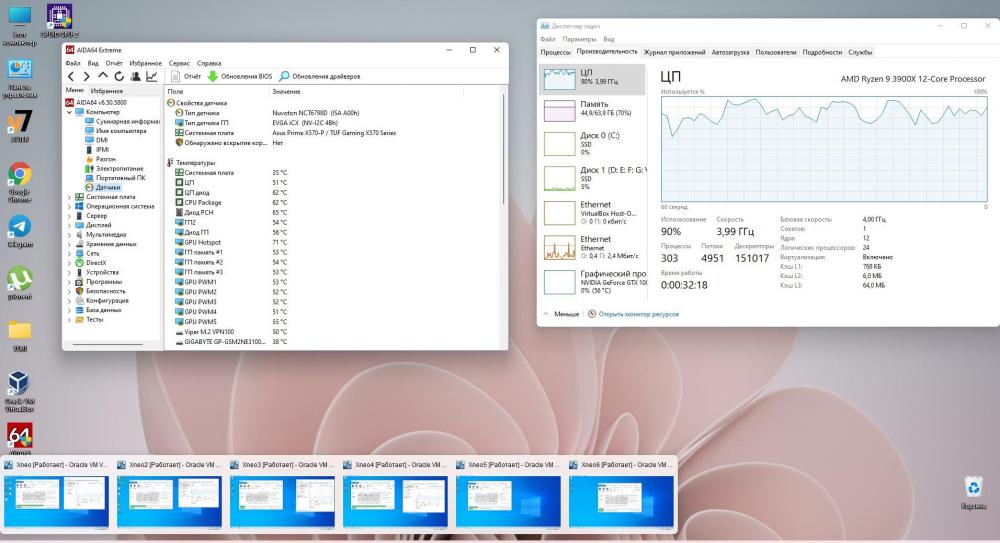
Task: Select Xneo1 VirtualBox window thumbnail
Action: pos(57,502)
